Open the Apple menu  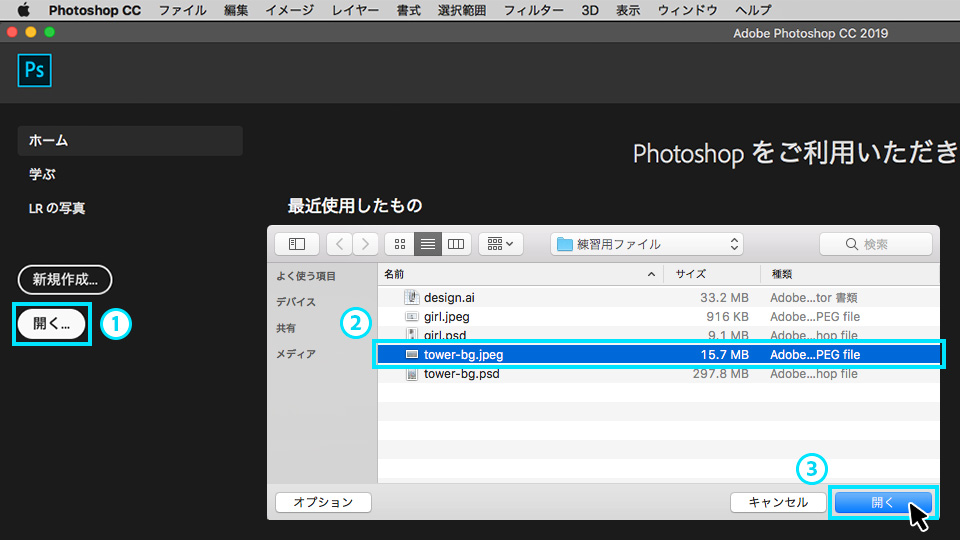(x=23, y=10)
